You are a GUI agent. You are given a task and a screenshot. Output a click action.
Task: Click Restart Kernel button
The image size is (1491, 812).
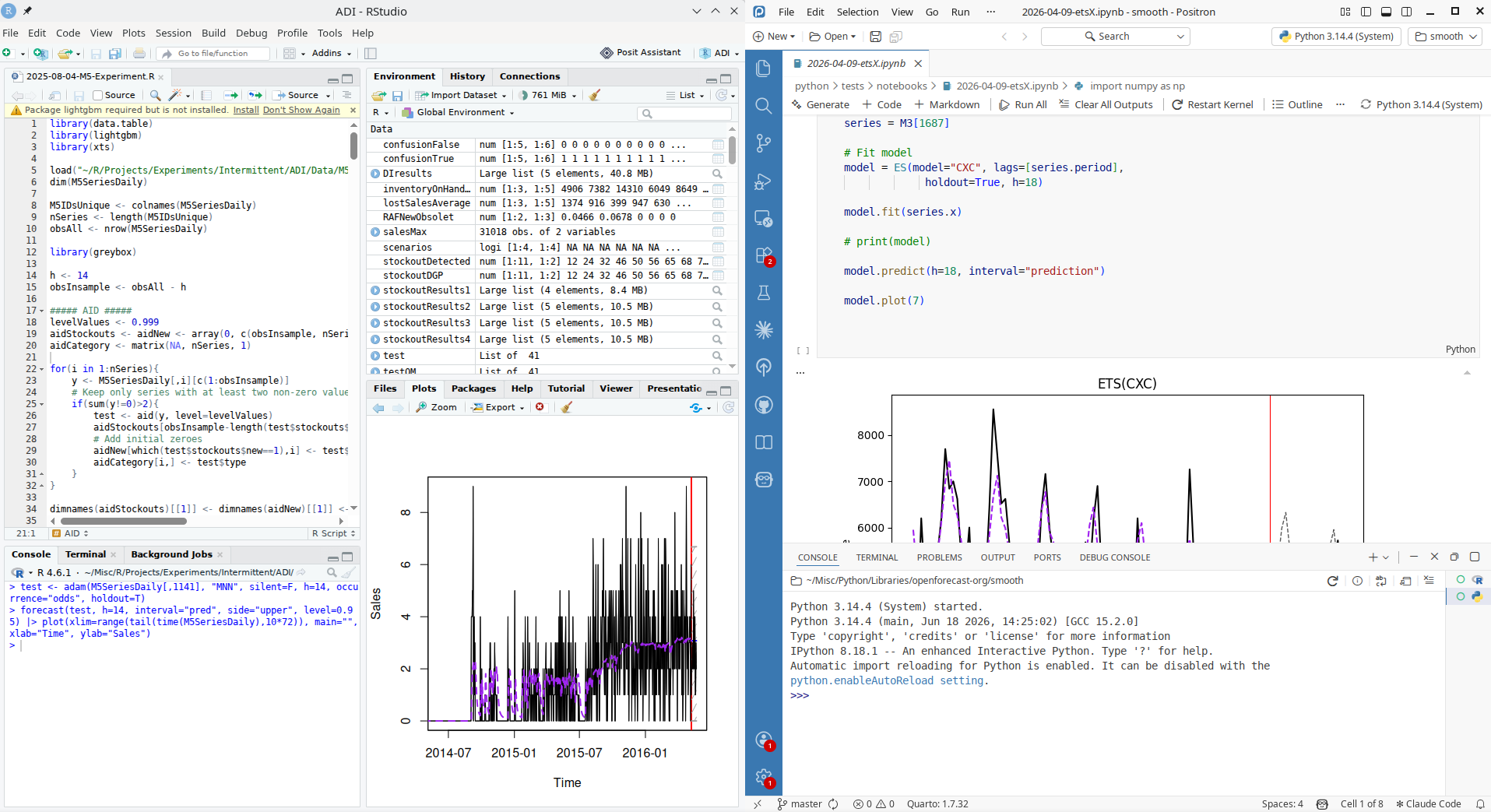click(x=1212, y=104)
